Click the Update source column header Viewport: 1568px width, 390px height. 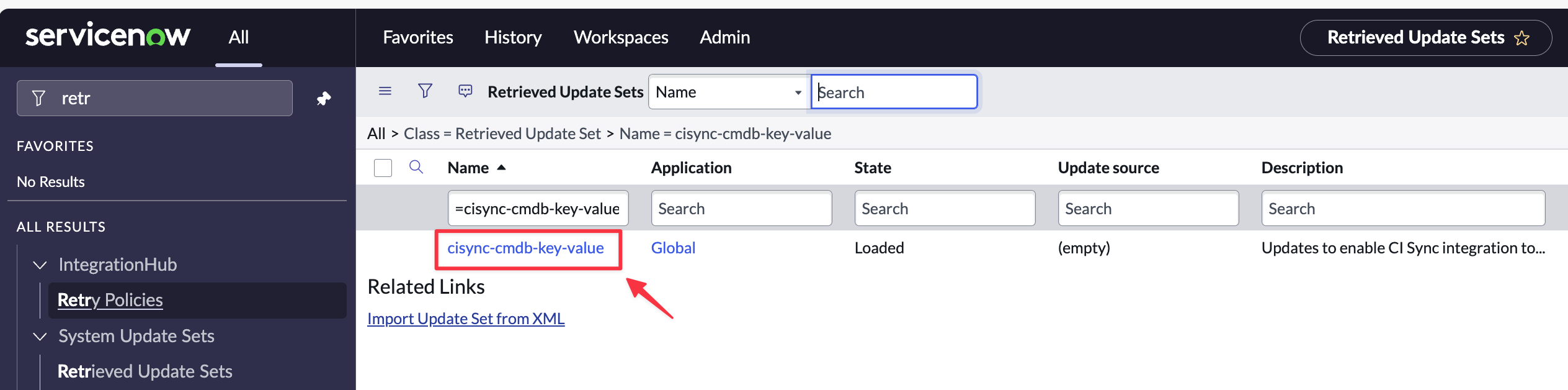point(1108,168)
